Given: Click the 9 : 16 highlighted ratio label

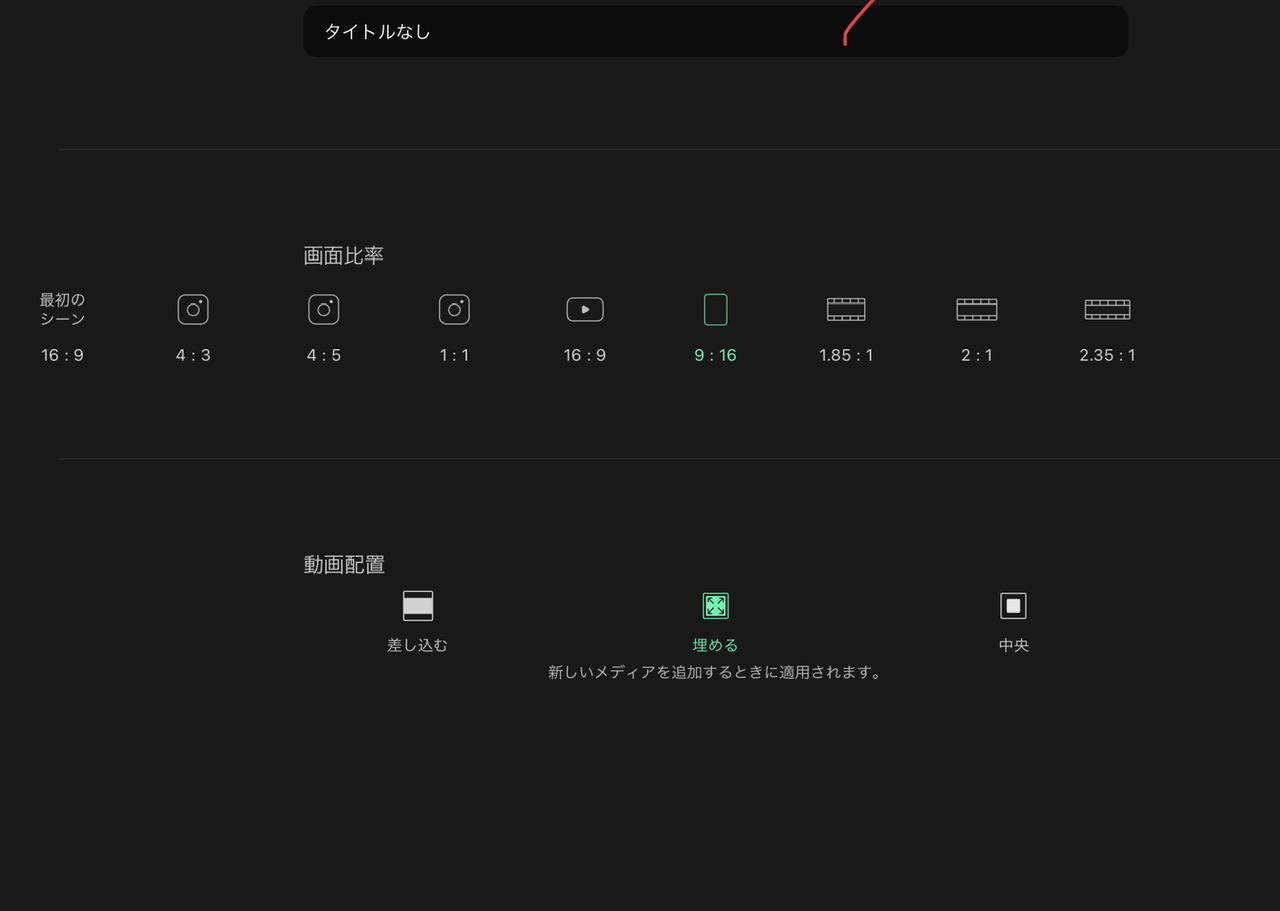Looking at the screenshot, I should [x=715, y=355].
